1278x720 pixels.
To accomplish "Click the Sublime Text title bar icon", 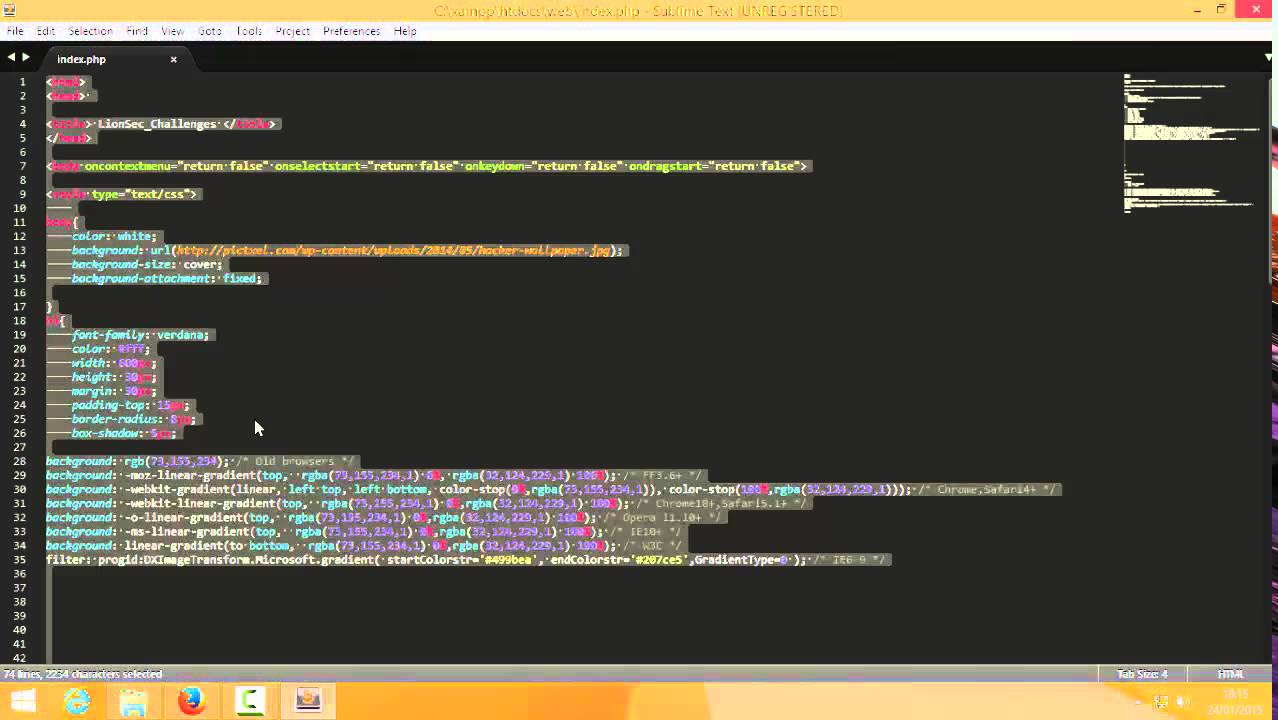I will click(8, 10).
